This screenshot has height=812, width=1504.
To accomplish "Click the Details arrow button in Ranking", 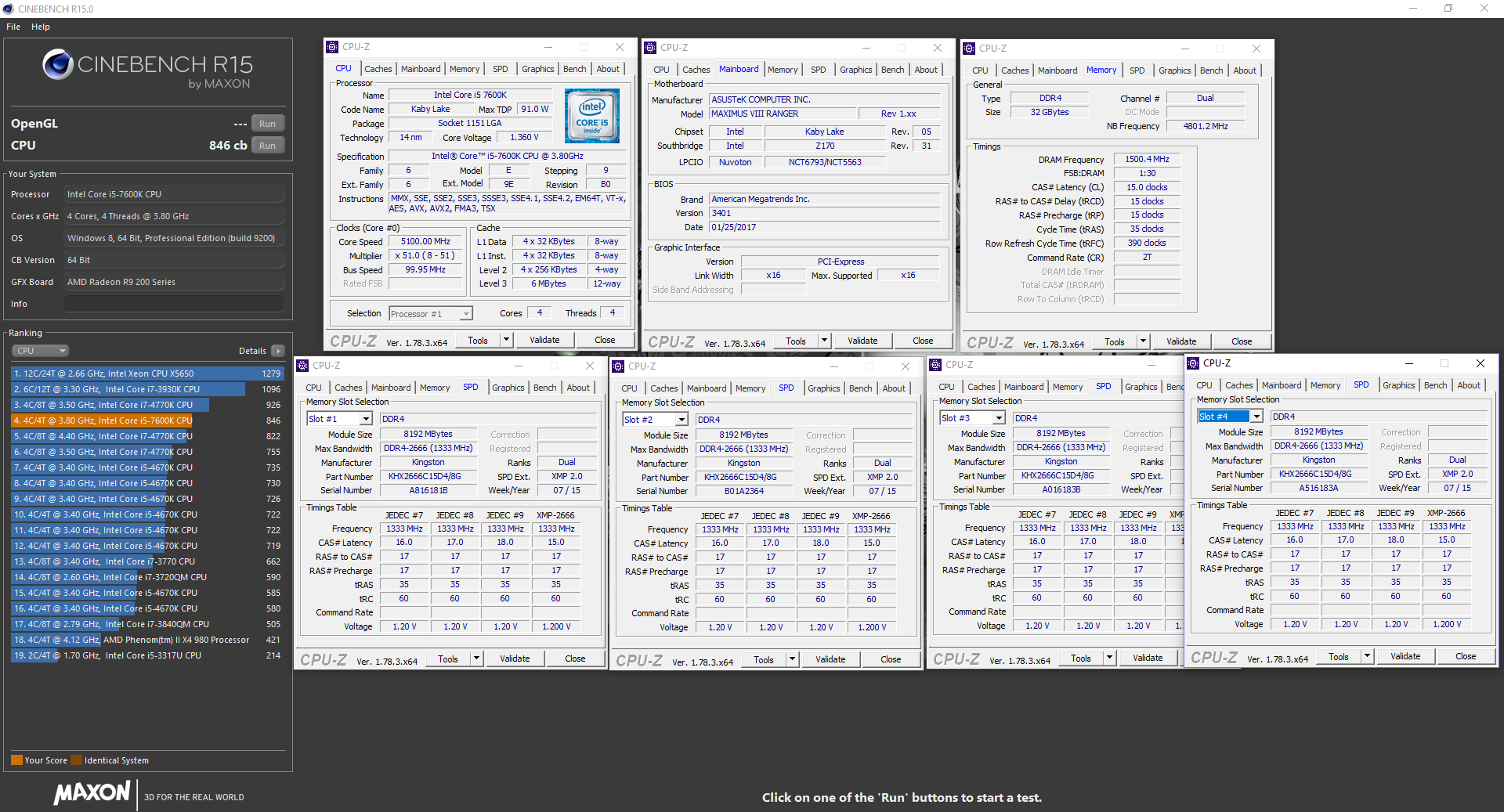I will (278, 351).
